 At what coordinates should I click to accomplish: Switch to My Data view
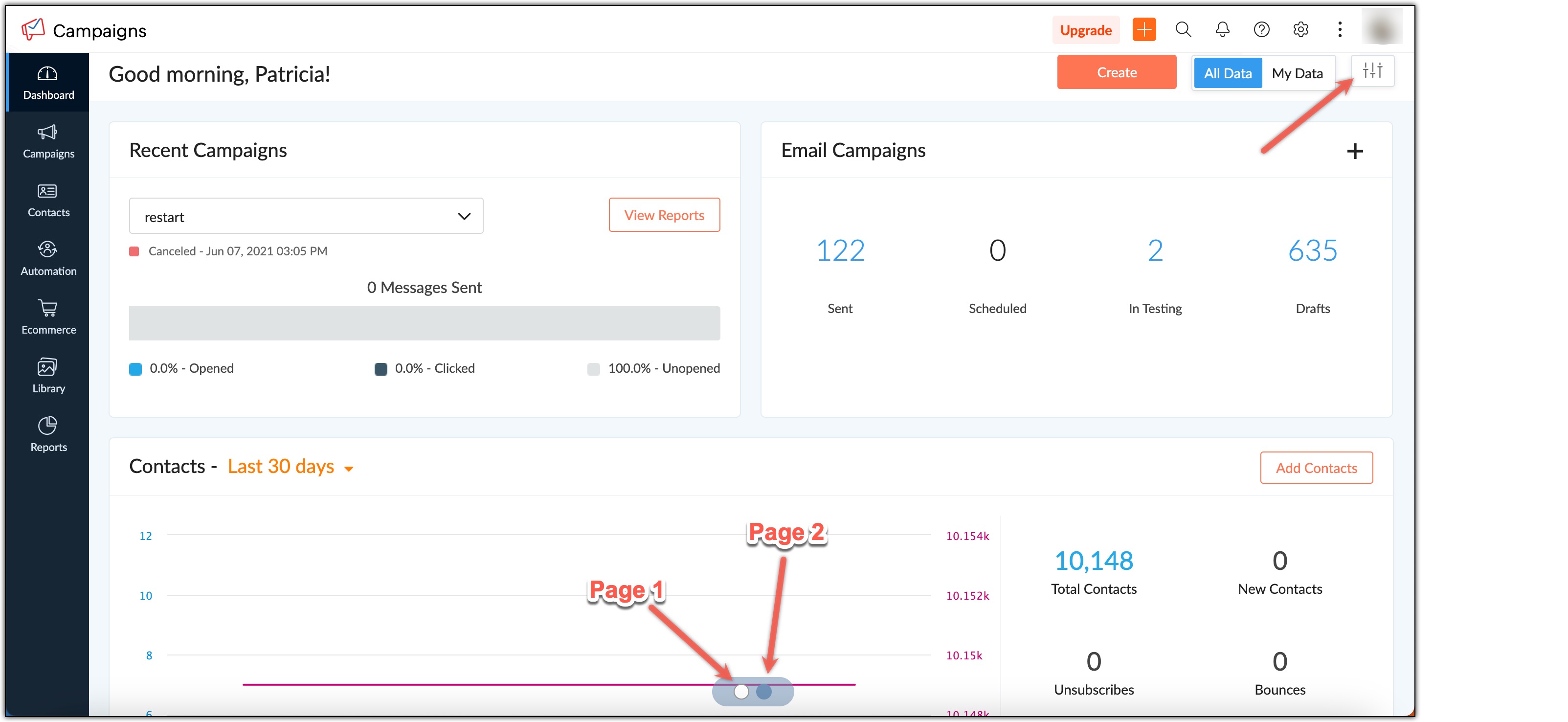click(1297, 73)
